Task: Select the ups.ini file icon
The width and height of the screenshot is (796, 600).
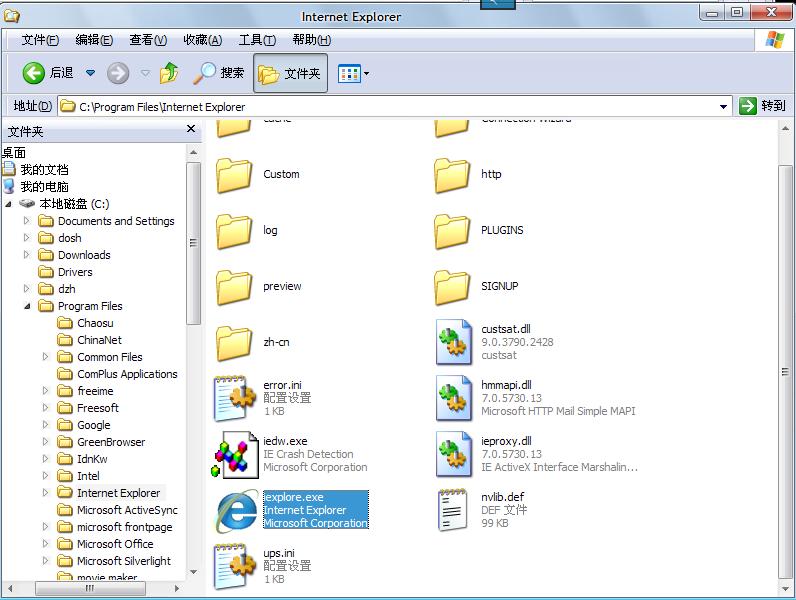Action: click(235, 566)
